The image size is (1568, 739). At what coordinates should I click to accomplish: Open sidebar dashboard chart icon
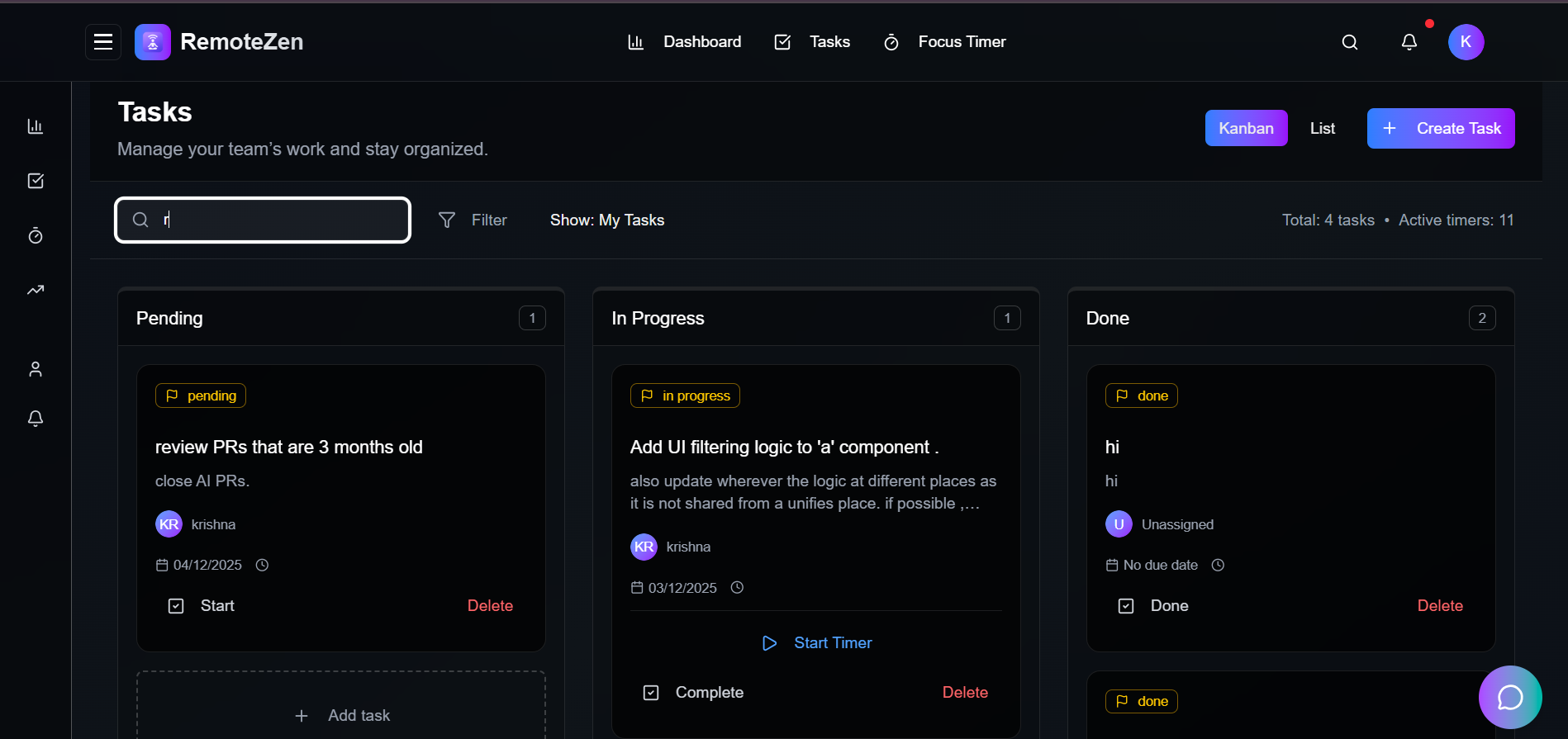36,126
